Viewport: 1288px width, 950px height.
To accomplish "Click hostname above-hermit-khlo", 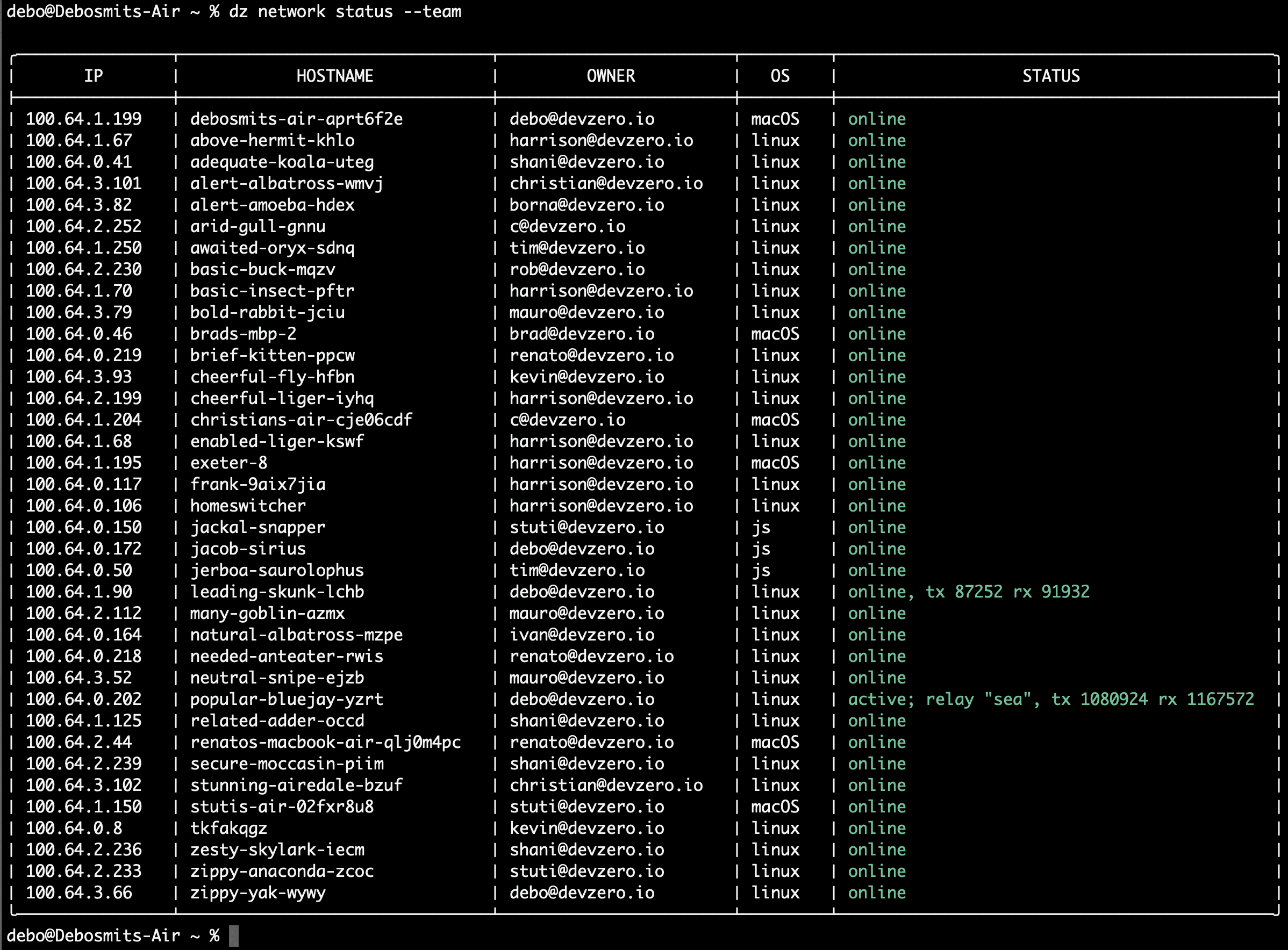I will point(272,140).
